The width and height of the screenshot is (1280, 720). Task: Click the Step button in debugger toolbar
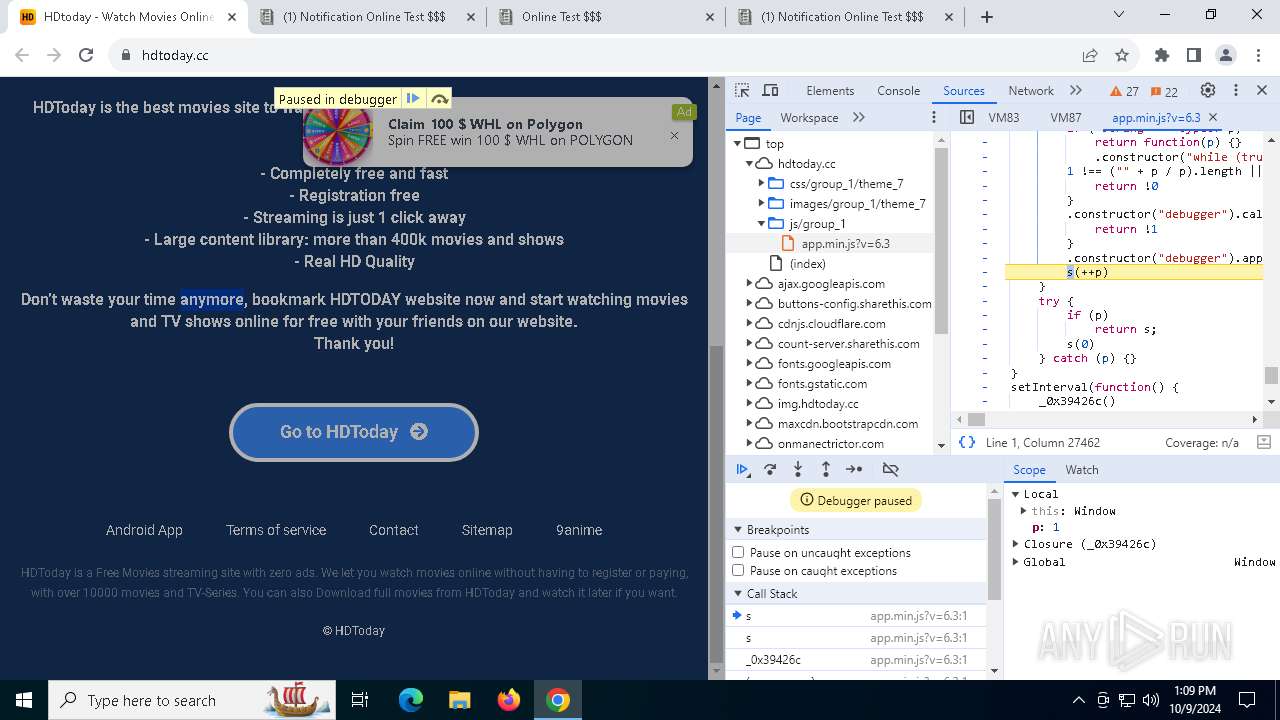coord(854,469)
